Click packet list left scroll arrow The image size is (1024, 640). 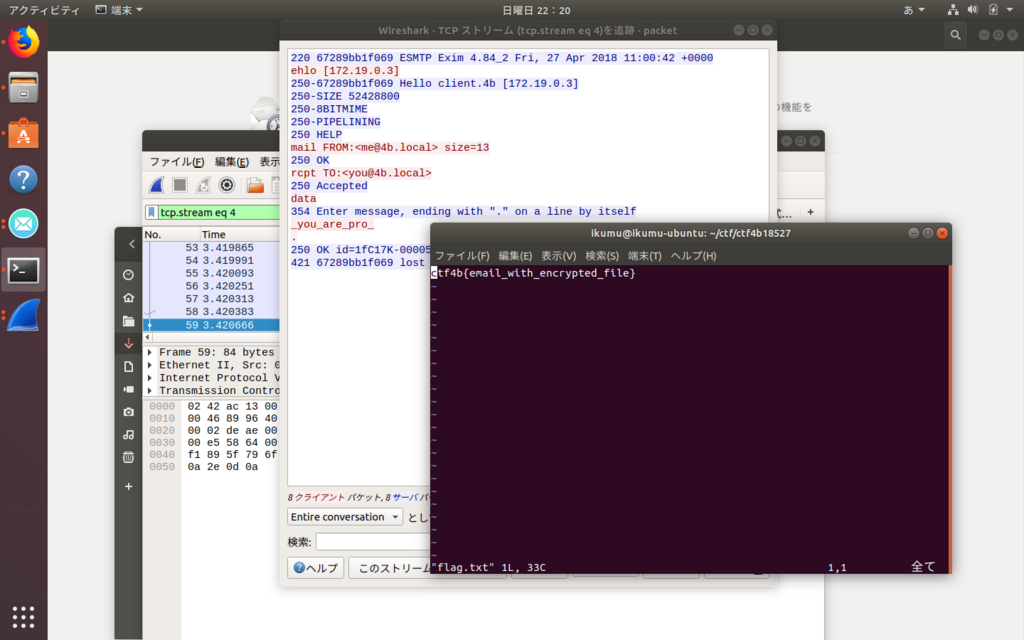148,338
